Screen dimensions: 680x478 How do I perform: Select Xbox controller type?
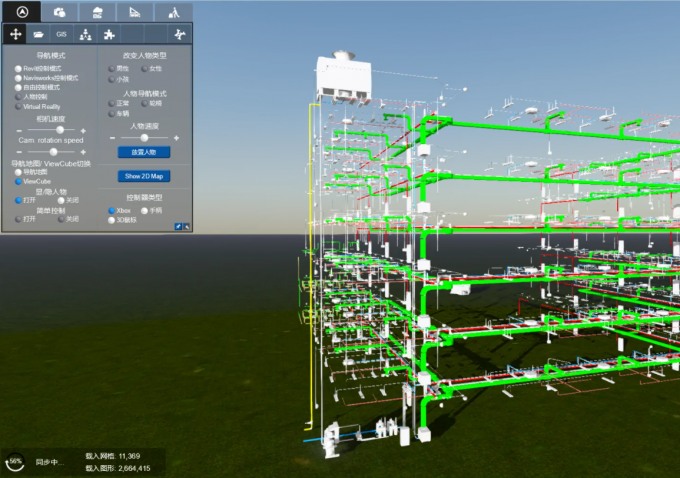click(111, 210)
